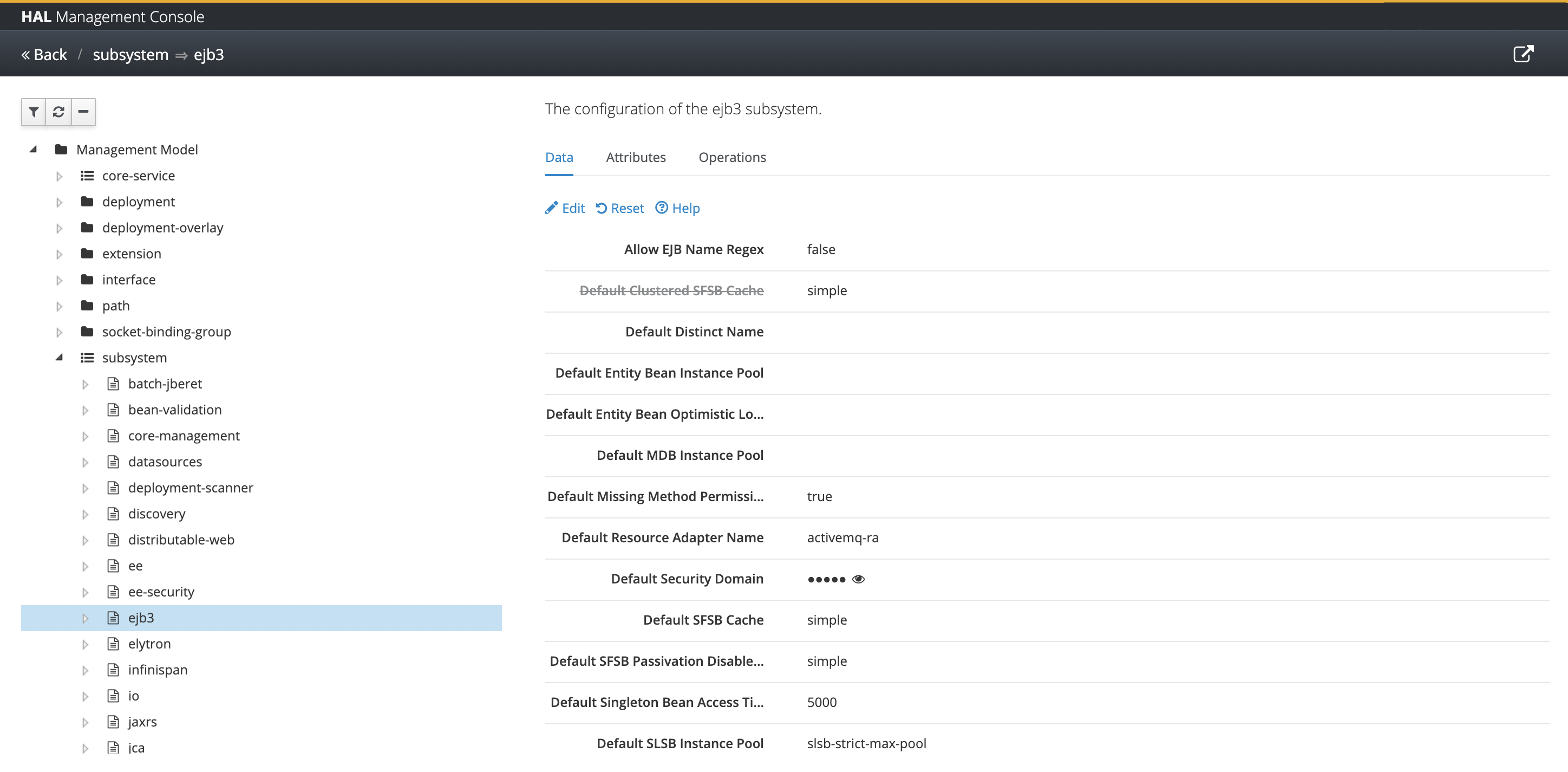
Task: Expand the socket-binding-group node
Action: pyautogui.click(x=59, y=332)
